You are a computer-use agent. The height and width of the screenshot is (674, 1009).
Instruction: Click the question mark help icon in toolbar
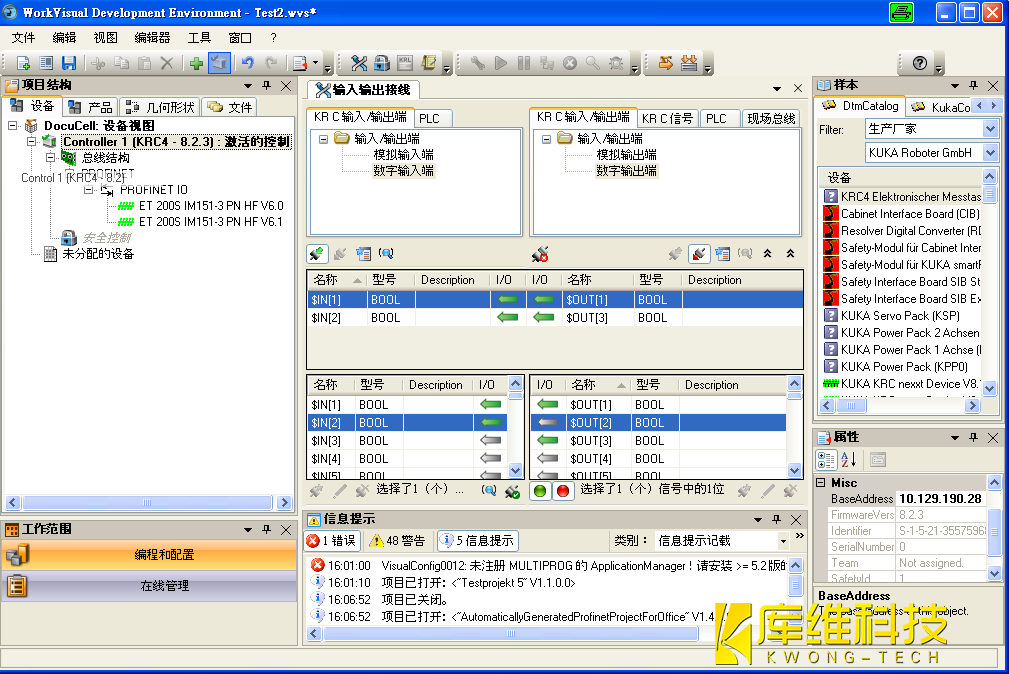tap(920, 63)
